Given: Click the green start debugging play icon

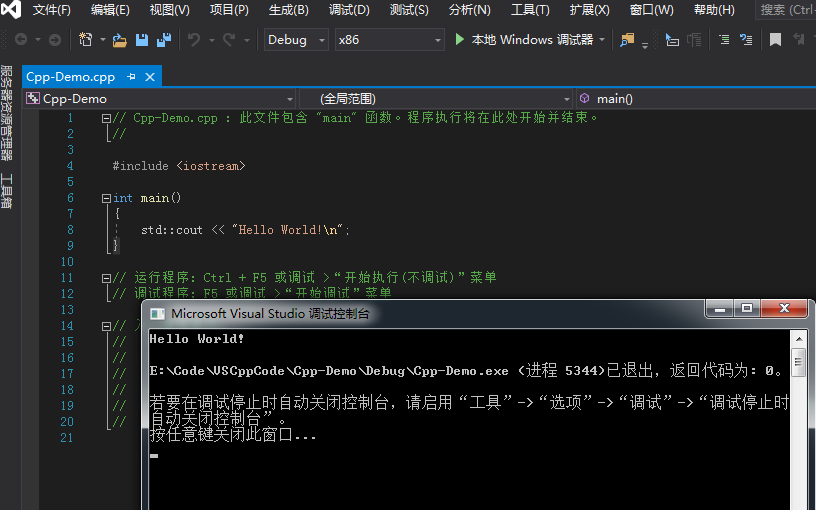Looking at the screenshot, I should click(459, 40).
